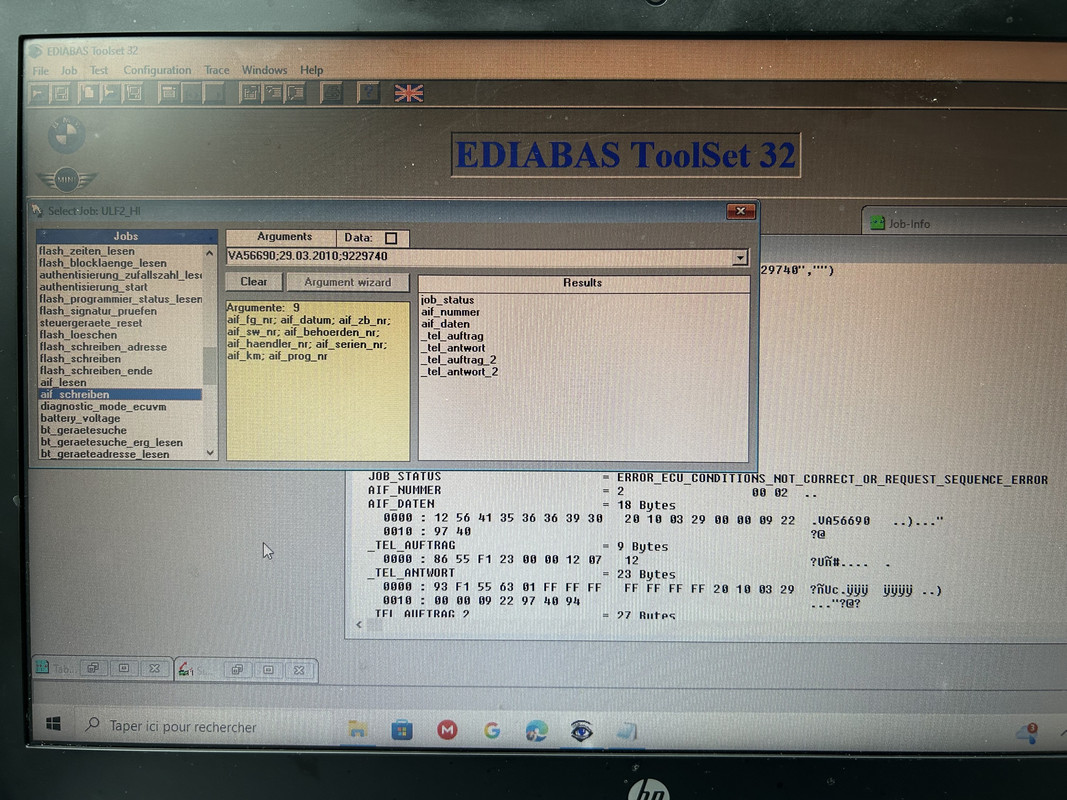Click the Arguments label header
Screen dimensions: 1067x800
tap(281, 237)
